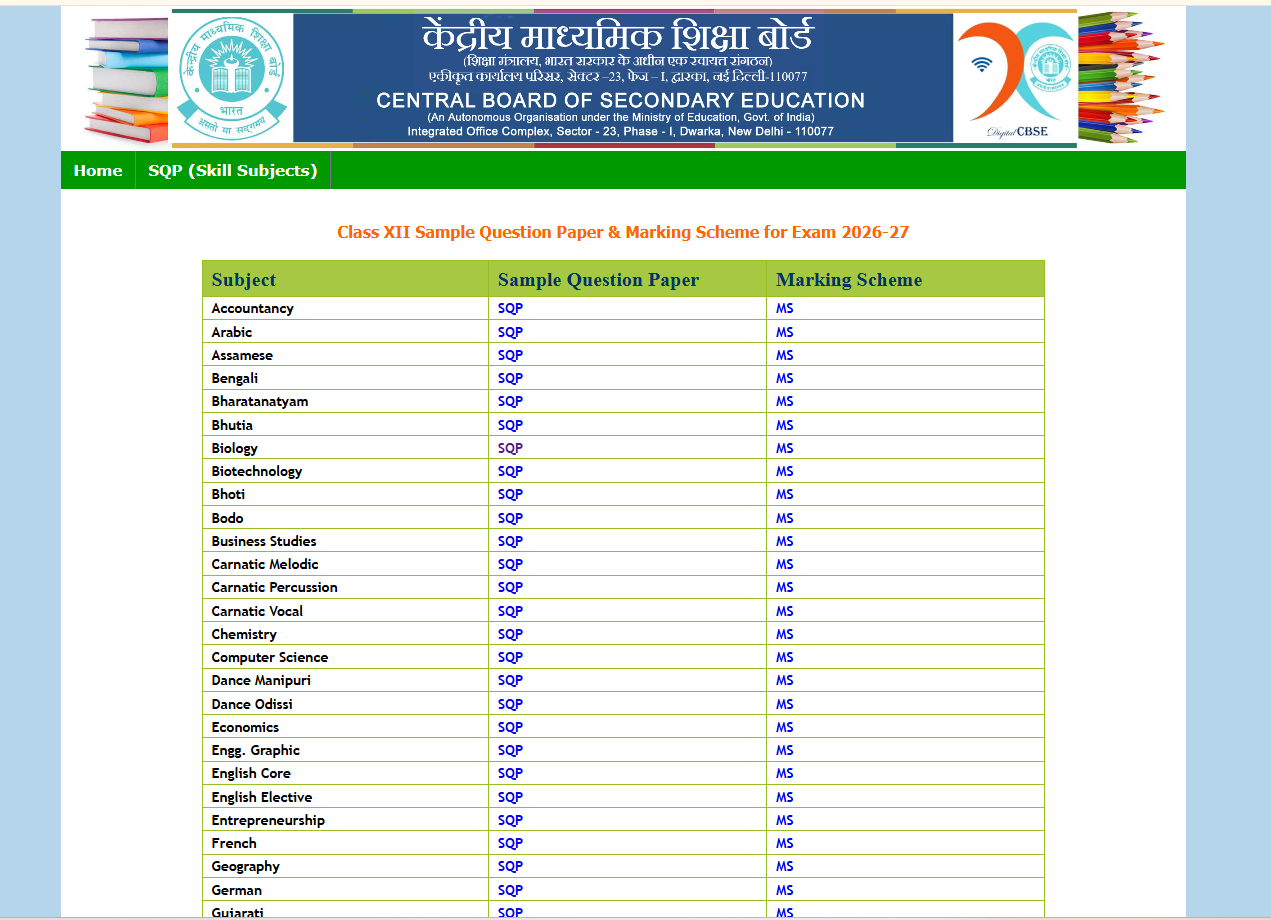Image resolution: width=1271 pixels, height=920 pixels.
Task: Open Carnatic Percussion MS link
Action: pyautogui.click(x=785, y=587)
